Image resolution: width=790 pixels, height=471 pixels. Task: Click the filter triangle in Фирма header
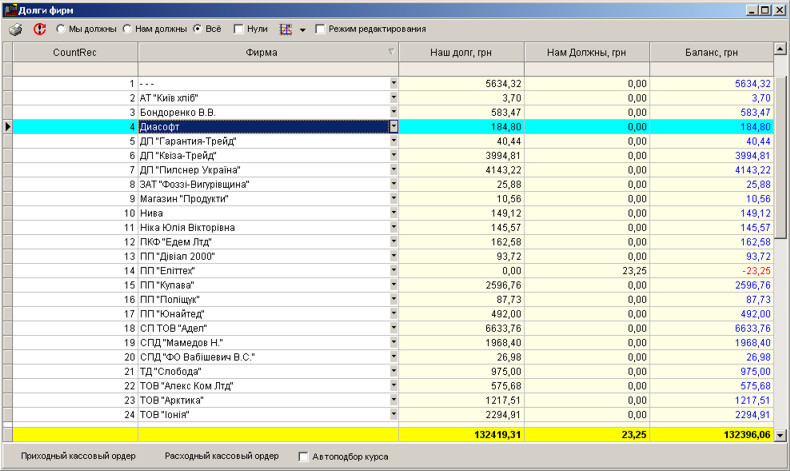pyautogui.click(x=391, y=51)
